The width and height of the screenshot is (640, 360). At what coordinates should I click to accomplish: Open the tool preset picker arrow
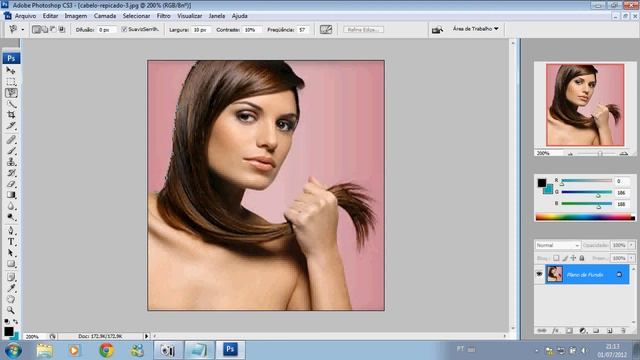point(23,30)
